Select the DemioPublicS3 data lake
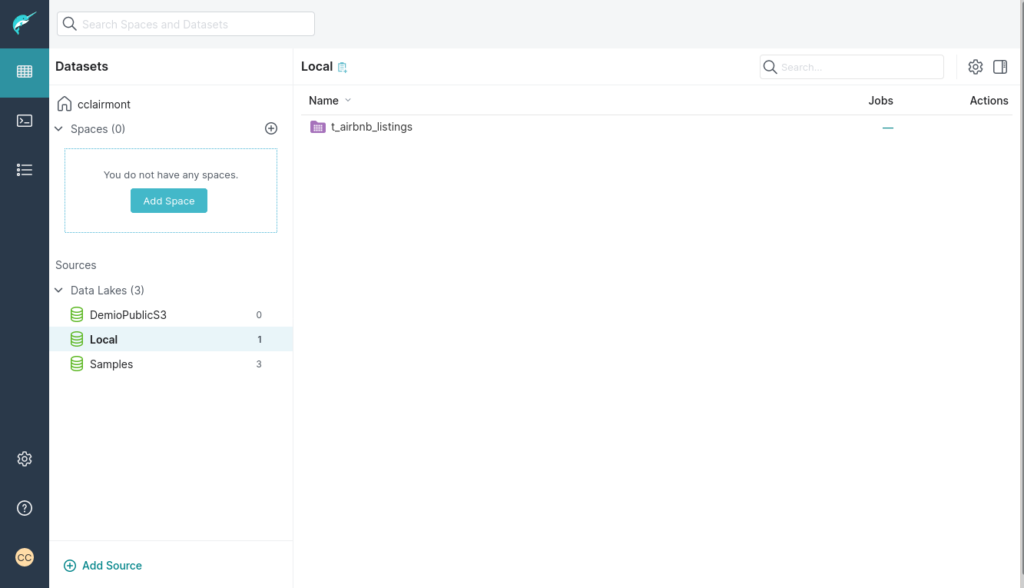The height and width of the screenshot is (588, 1024). [x=127, y=315]
